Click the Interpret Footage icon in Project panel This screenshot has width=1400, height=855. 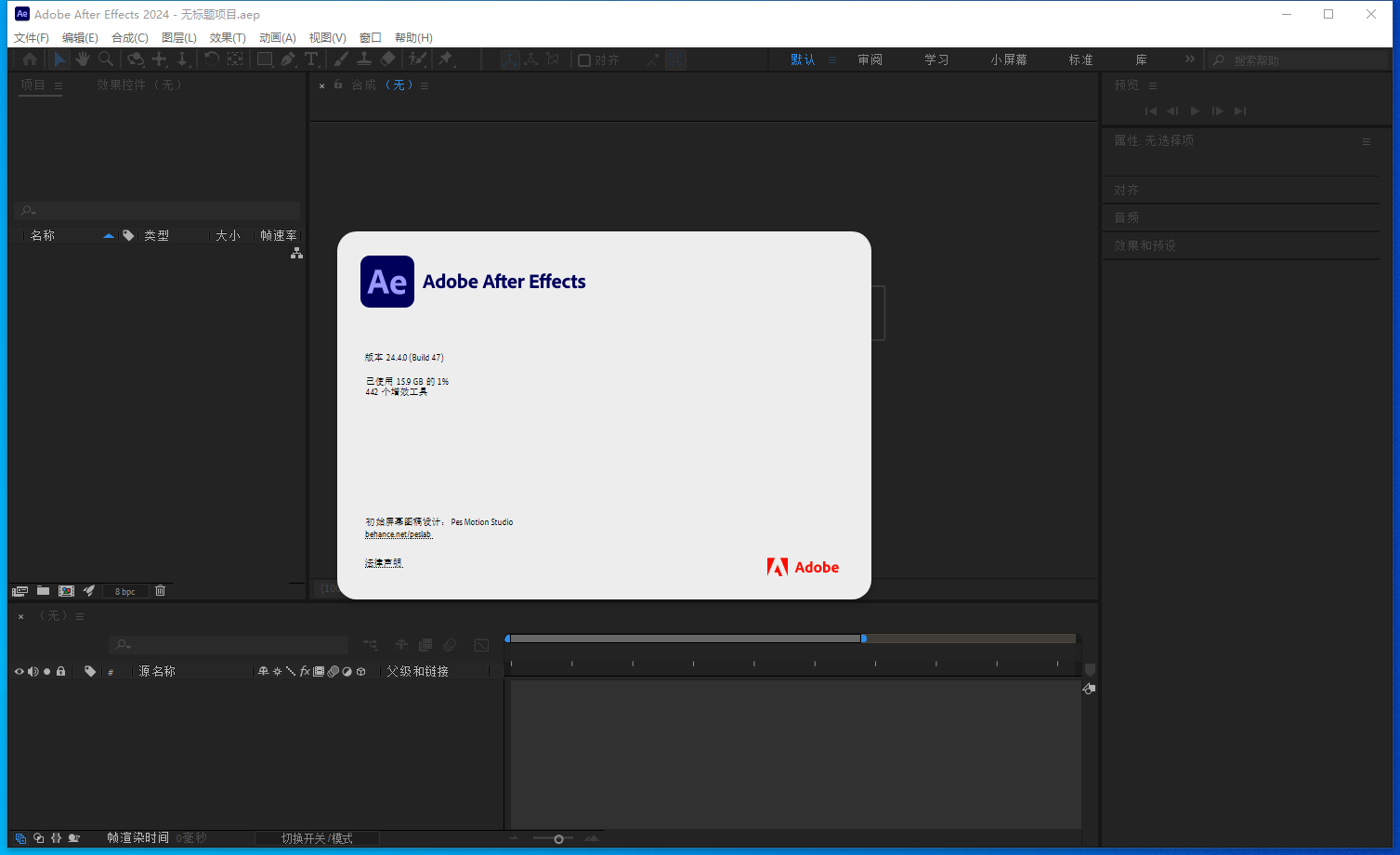[x=20, y=591]
